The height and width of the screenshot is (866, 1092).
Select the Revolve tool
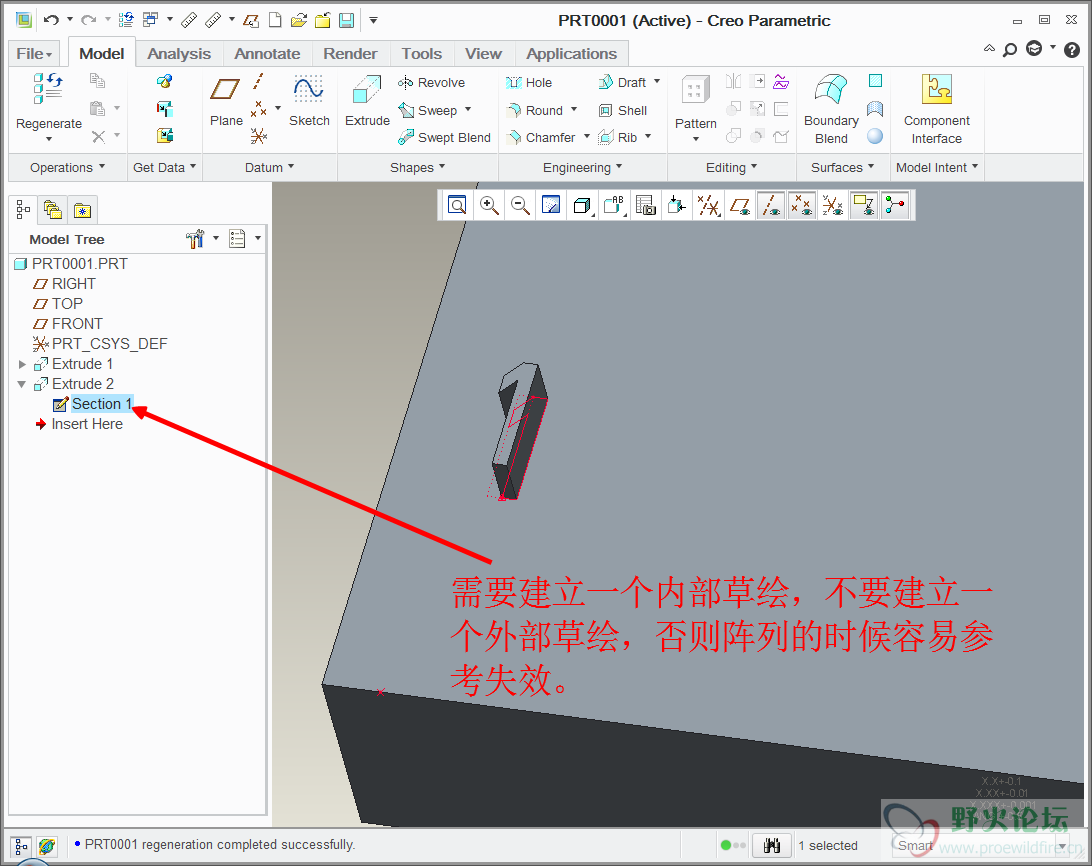431,82
